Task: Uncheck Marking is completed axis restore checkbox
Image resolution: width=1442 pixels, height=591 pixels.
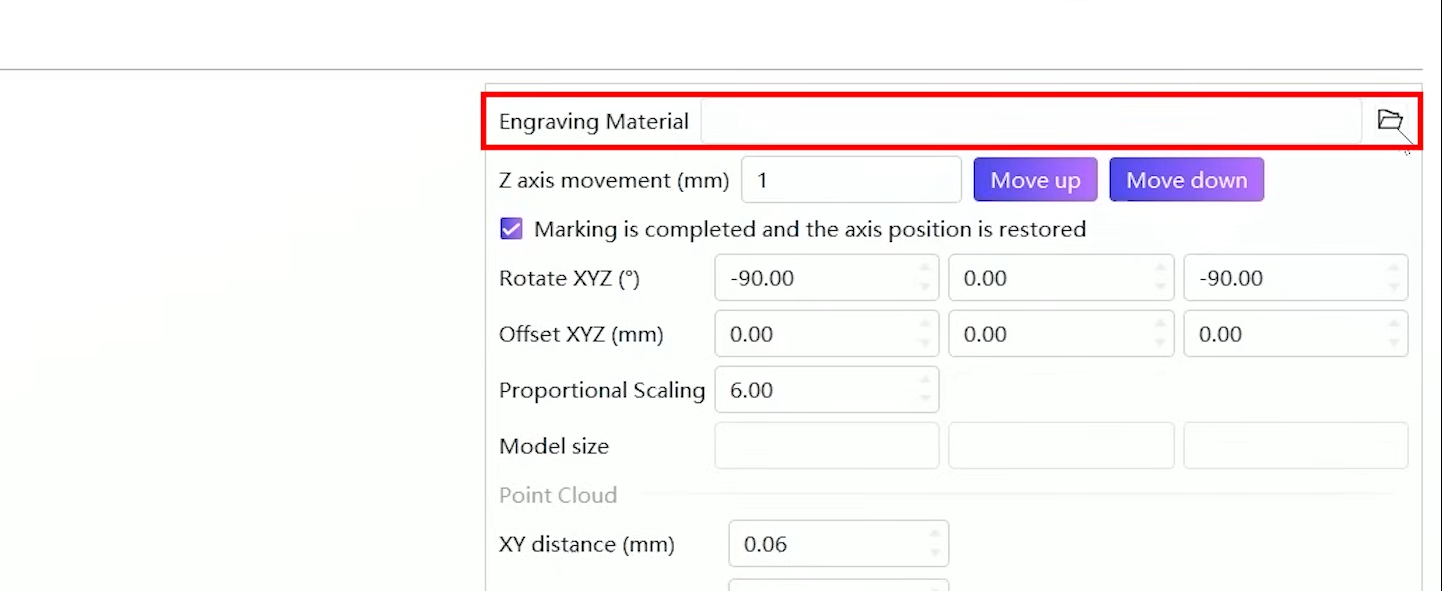Action: coord(511,229)
